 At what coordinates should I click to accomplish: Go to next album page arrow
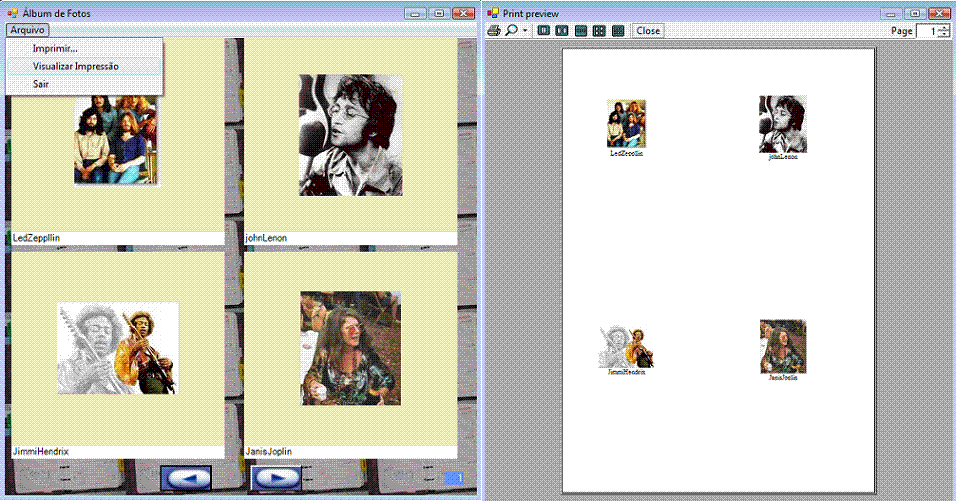pyautogui.click(x=276, y=478)
